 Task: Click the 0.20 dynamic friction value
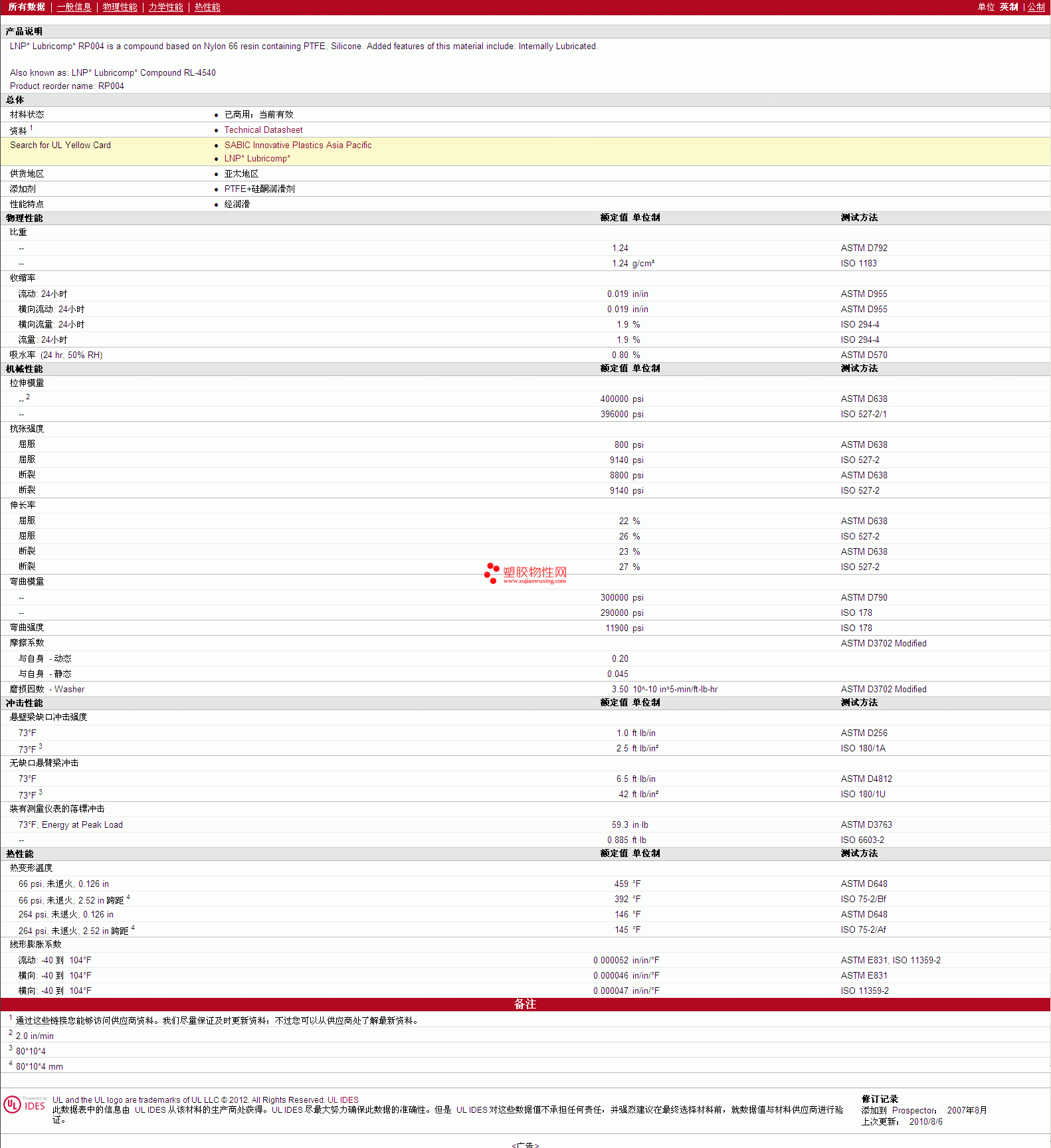(x=620, y=659)
